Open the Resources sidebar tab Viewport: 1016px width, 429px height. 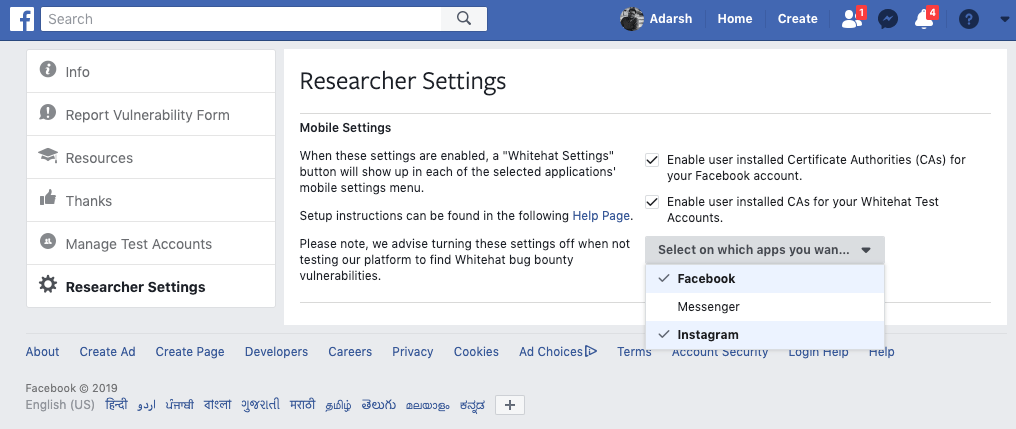click(x=151, y=157)
